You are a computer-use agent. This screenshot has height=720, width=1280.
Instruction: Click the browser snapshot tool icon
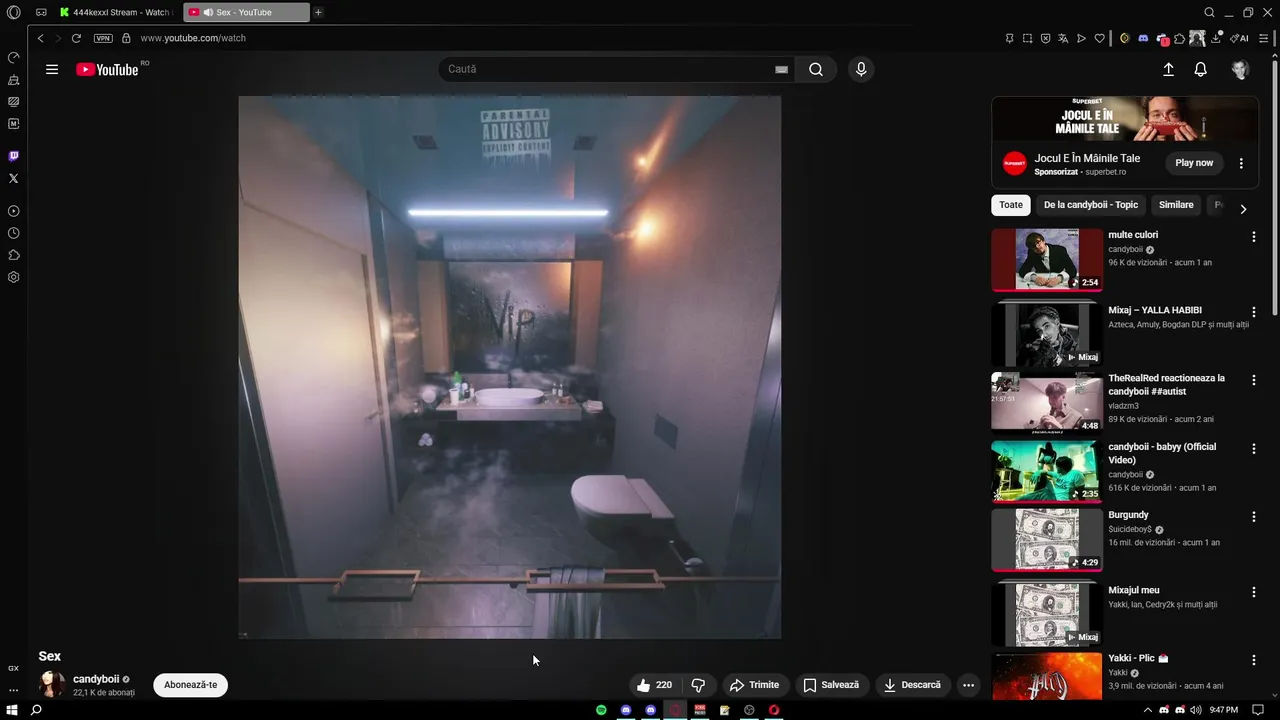click(x=1027, y=38)
